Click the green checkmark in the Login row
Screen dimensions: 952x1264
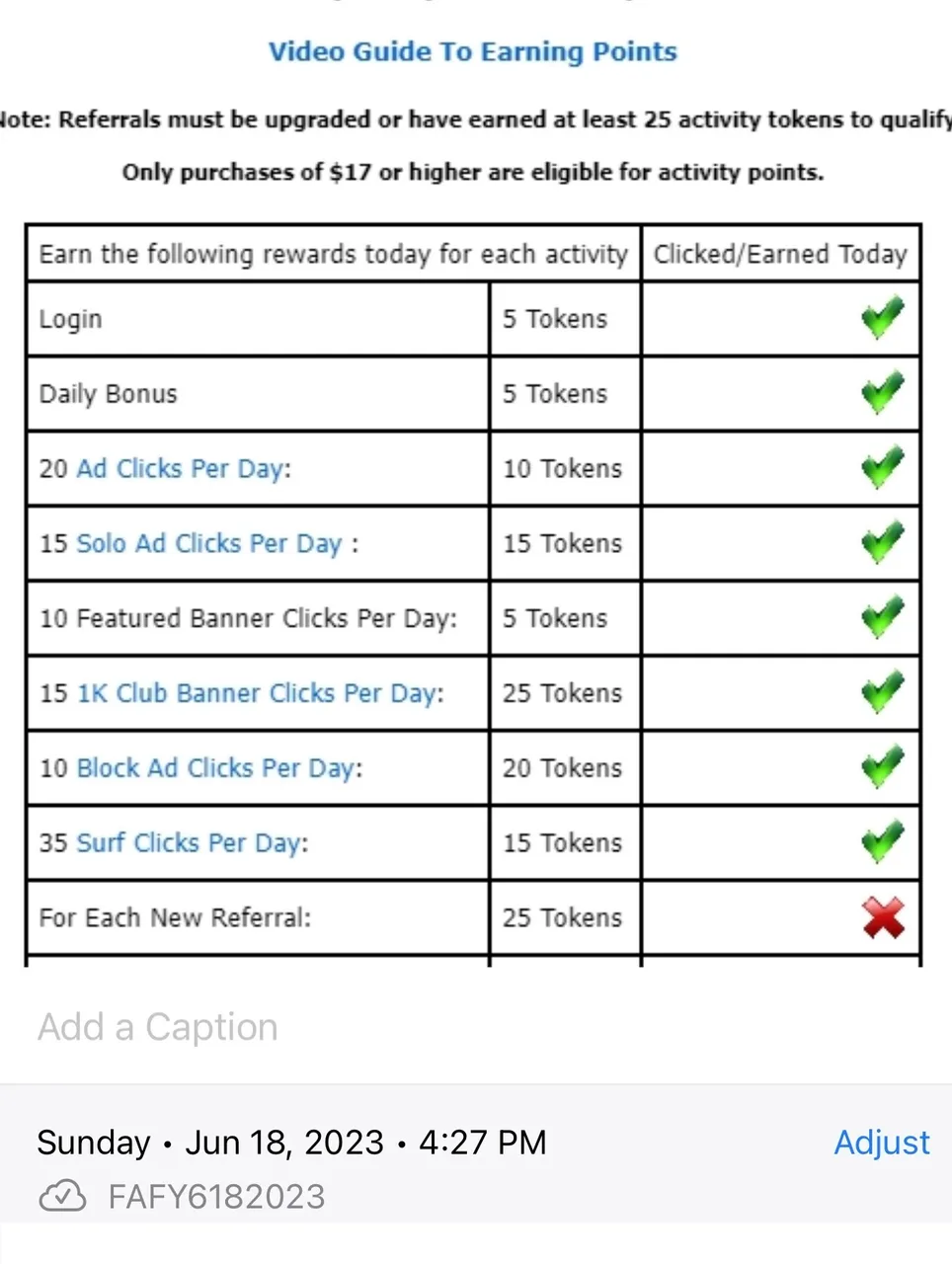[882, 318]
